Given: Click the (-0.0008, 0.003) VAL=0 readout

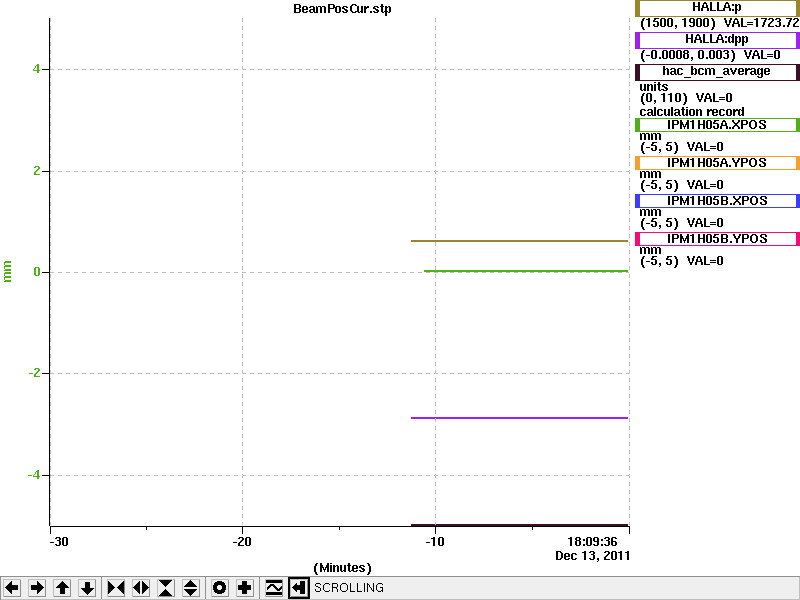Looking at the screenshot, I should pos(710,55).
